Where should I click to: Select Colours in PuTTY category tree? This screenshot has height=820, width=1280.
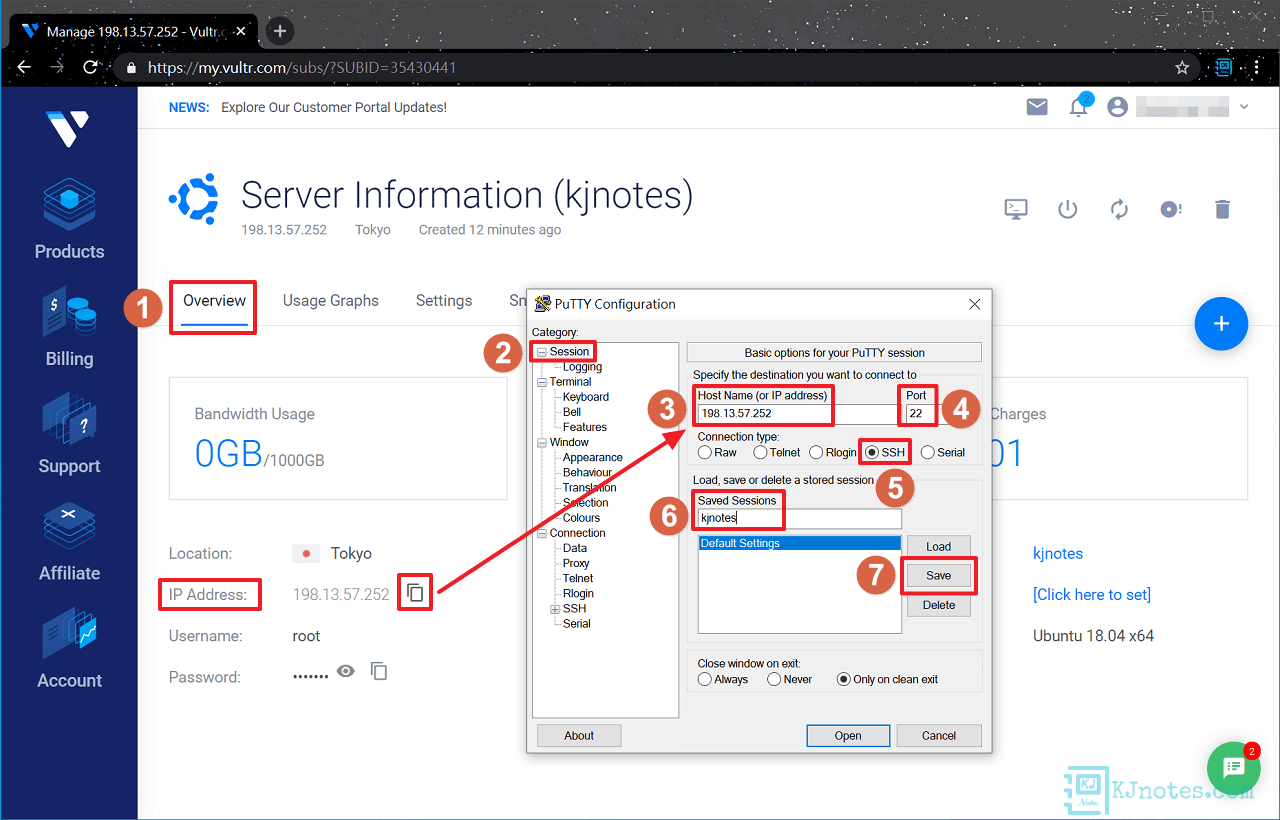(x=581, y=518)
